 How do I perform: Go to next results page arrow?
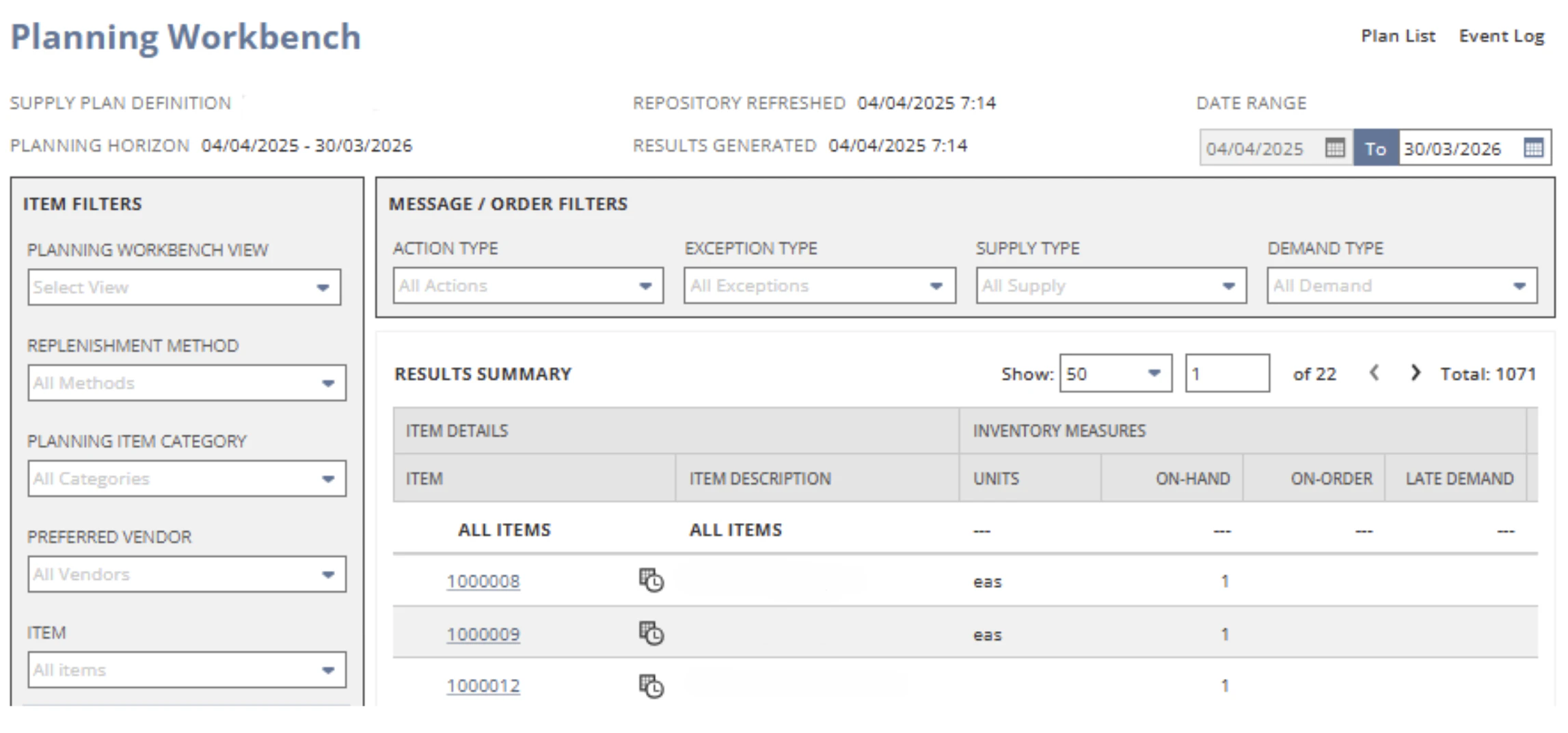click(x=1416, y=373)
